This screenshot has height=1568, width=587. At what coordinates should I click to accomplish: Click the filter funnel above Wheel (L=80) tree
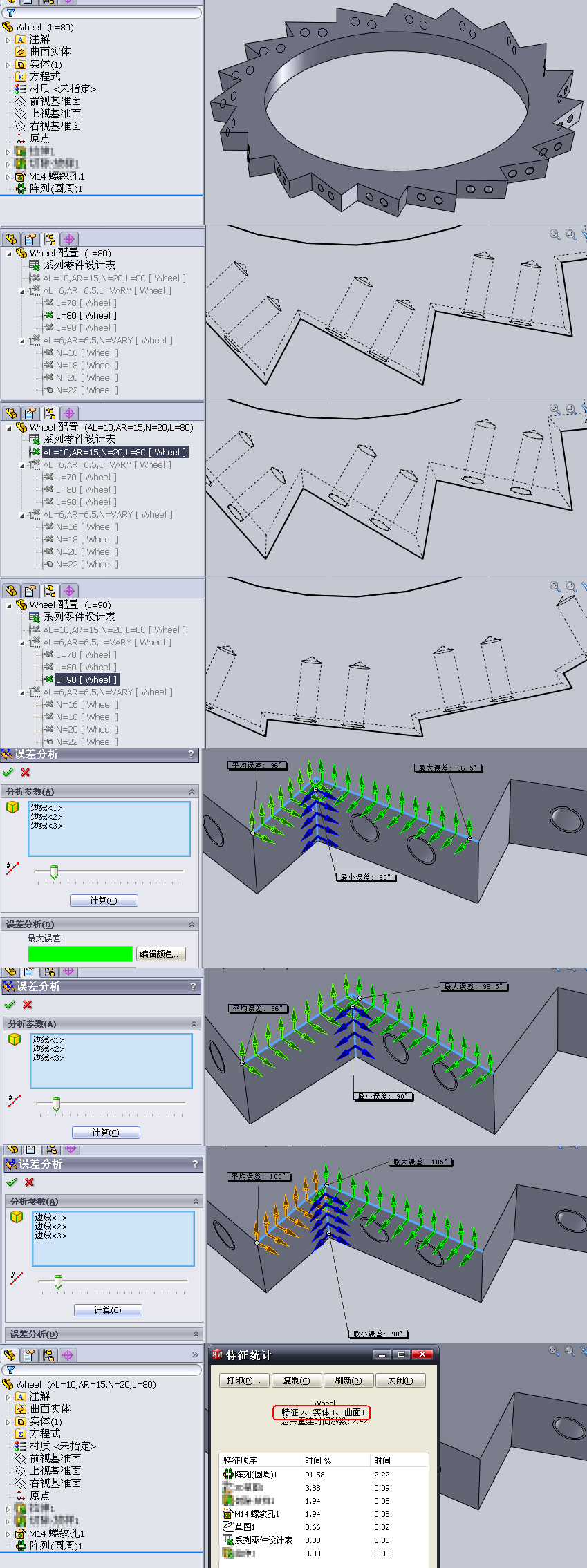[10, 12]
